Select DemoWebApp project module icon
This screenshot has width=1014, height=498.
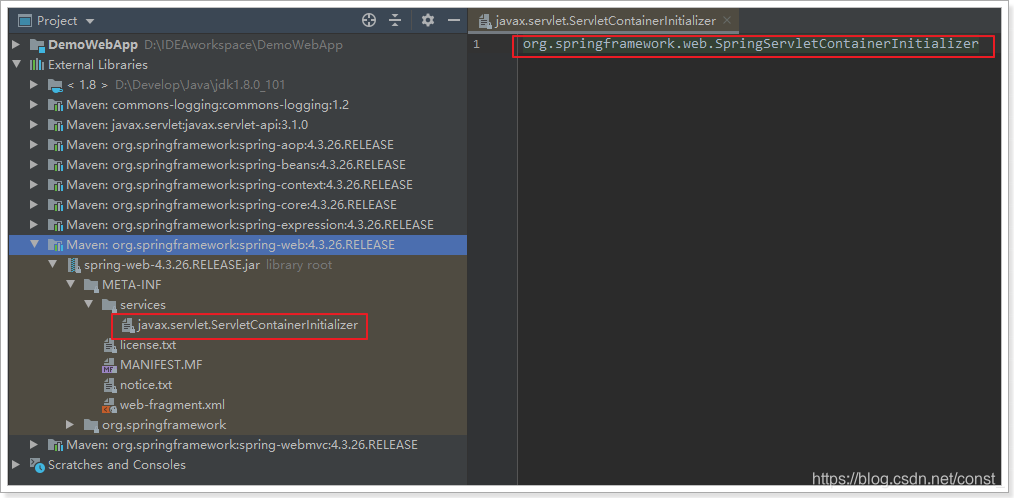[x=37, y=45]
